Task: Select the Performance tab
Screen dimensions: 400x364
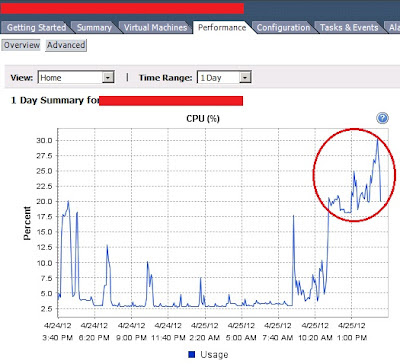Action: (x=222, y=27)
